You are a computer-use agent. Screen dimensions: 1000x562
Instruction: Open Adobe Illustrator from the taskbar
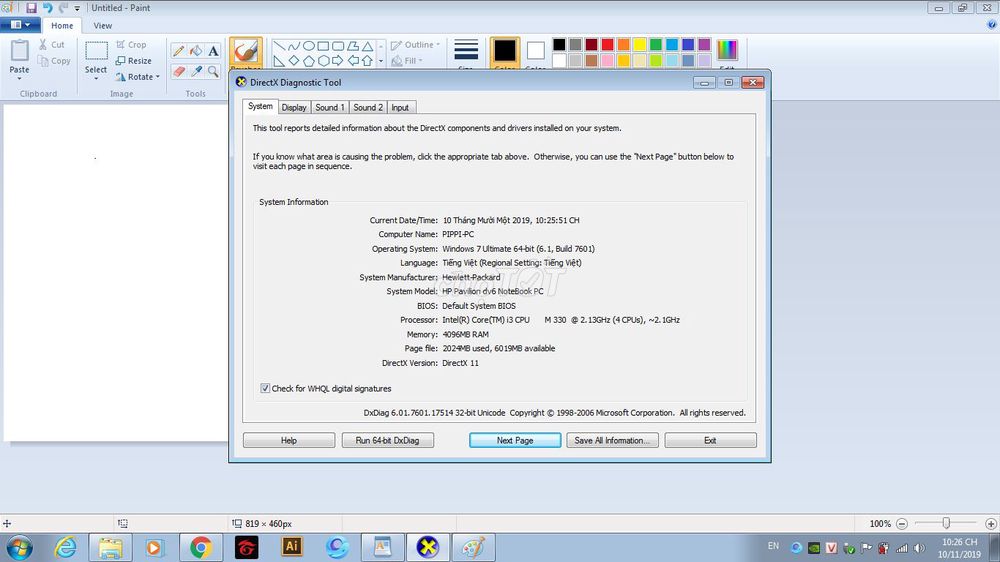click(291, 547)
